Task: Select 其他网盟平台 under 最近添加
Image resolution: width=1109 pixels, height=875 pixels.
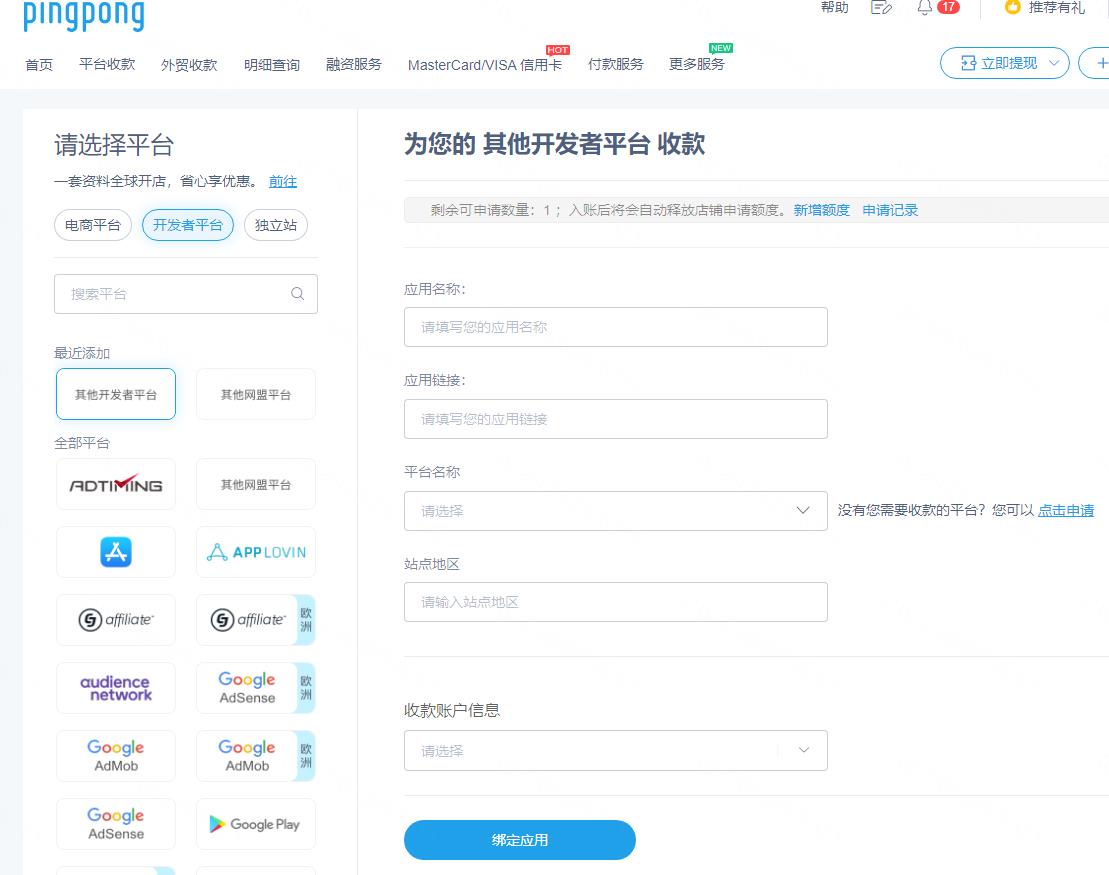Action: coord(256,394)
